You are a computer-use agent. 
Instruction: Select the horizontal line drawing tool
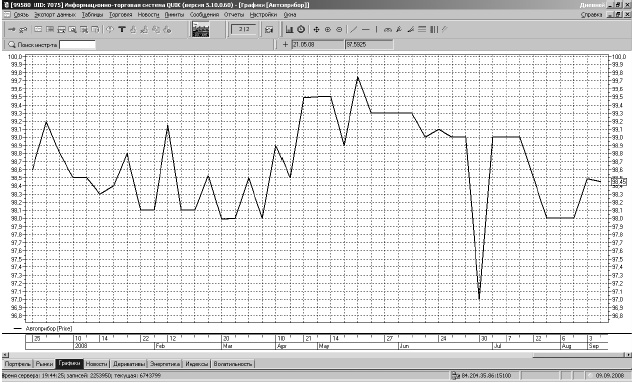tap(365, 30)
